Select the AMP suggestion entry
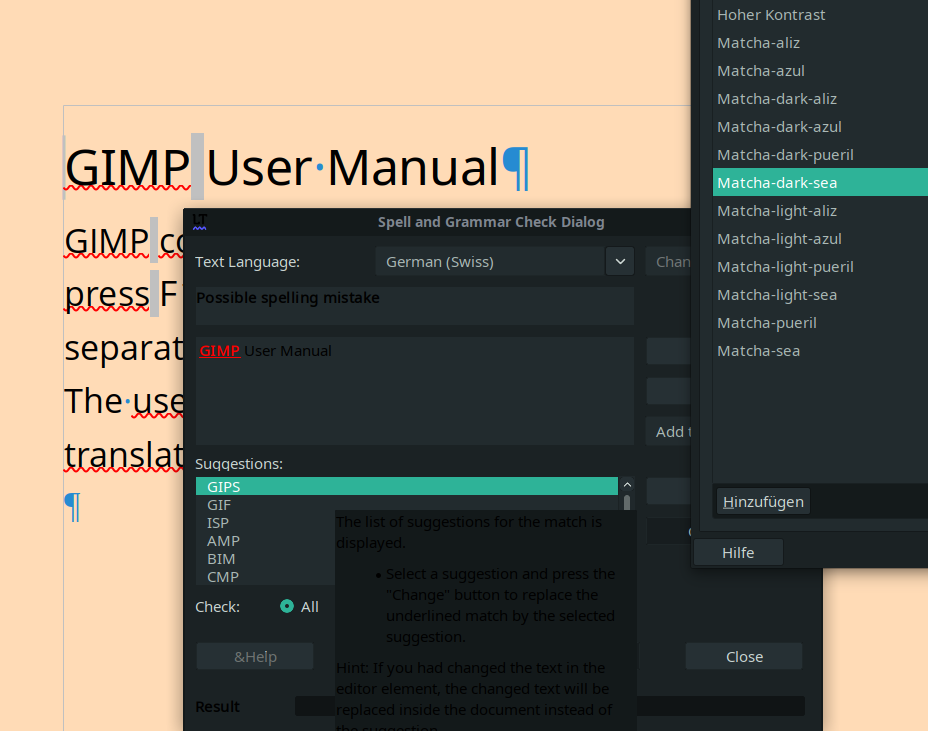This screenshot has height=731, width=928. coord(223,541)
